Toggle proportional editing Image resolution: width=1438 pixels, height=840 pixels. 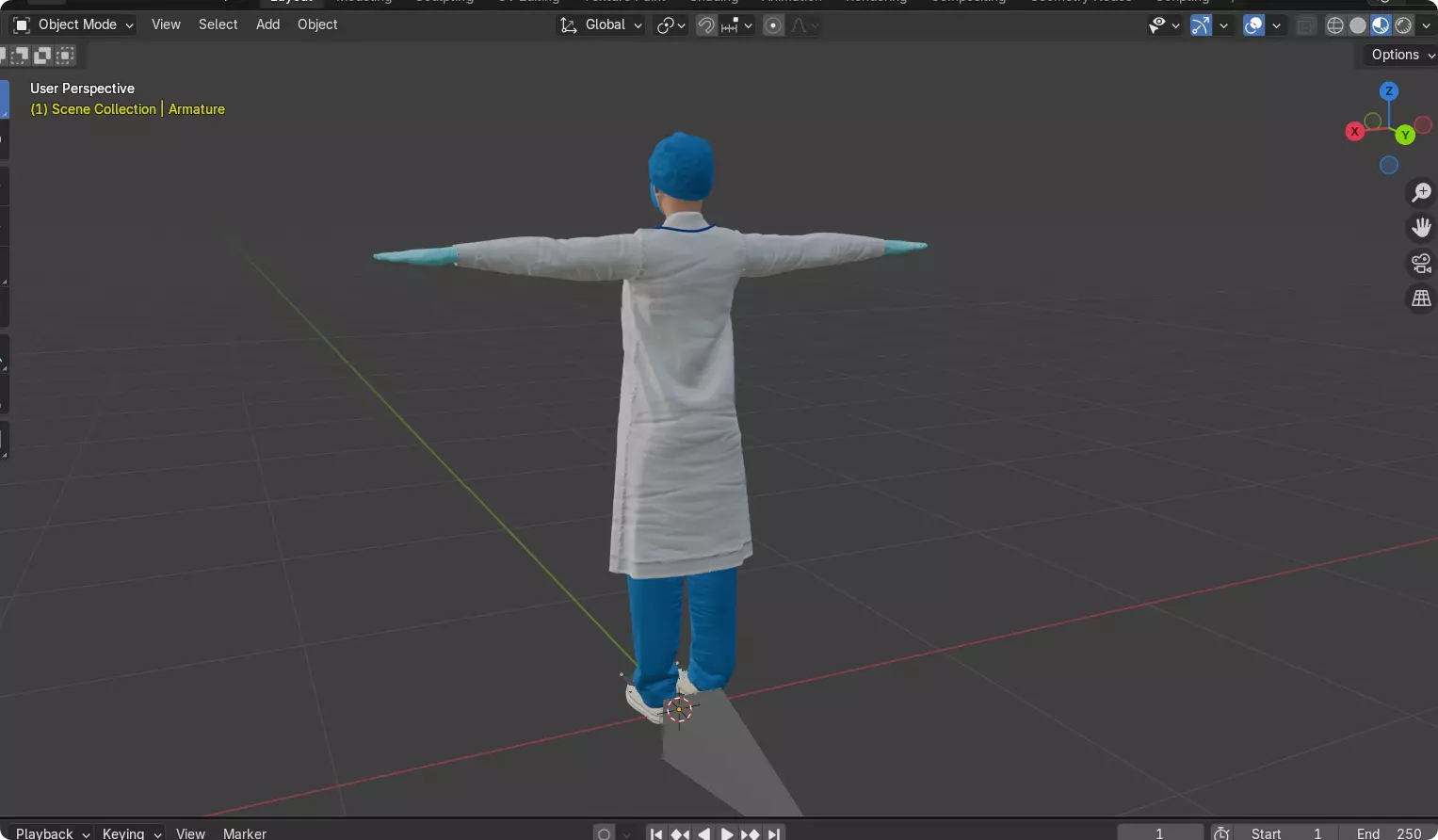773,25
